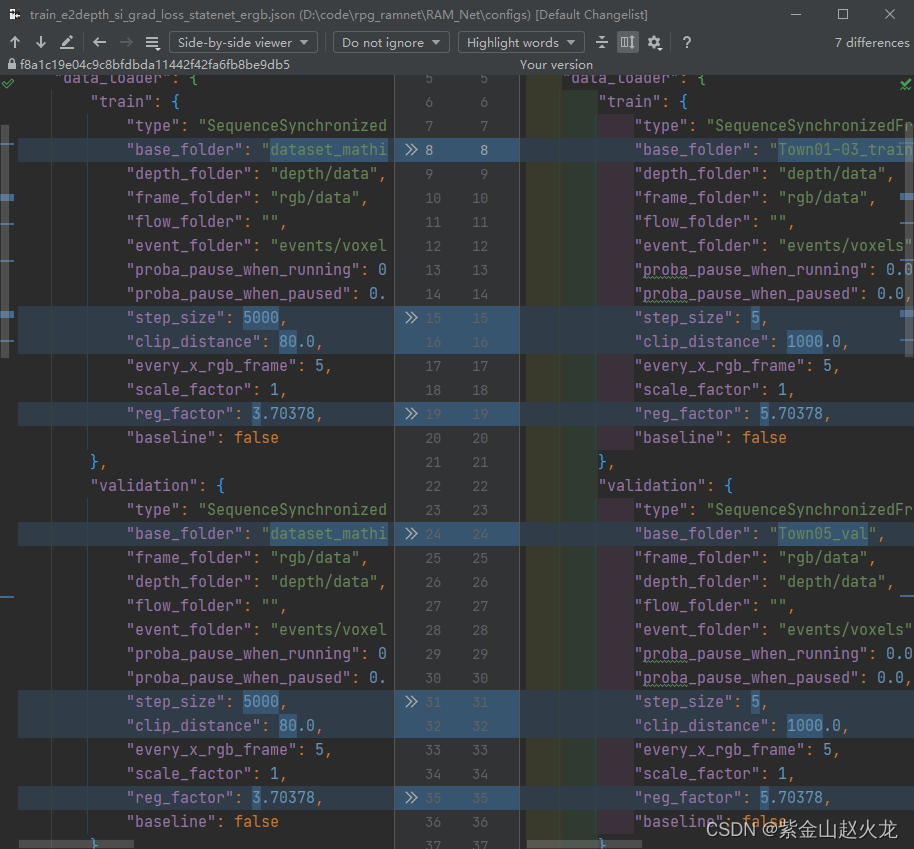Click right pane clip_distance 1000.0 on line 16
914x849 pixels.
pos(814,342)
